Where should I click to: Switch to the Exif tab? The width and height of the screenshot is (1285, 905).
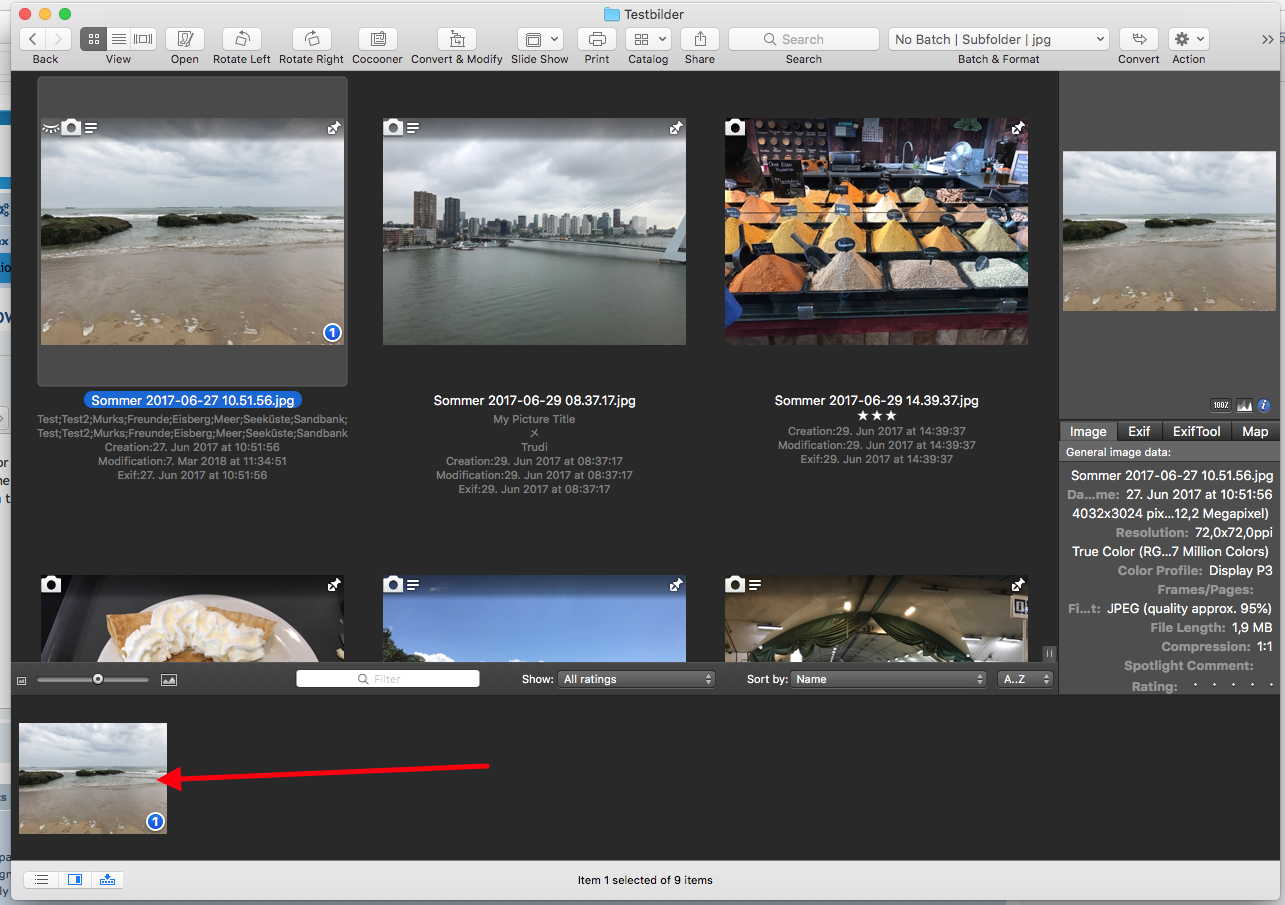pos(1139,431)
